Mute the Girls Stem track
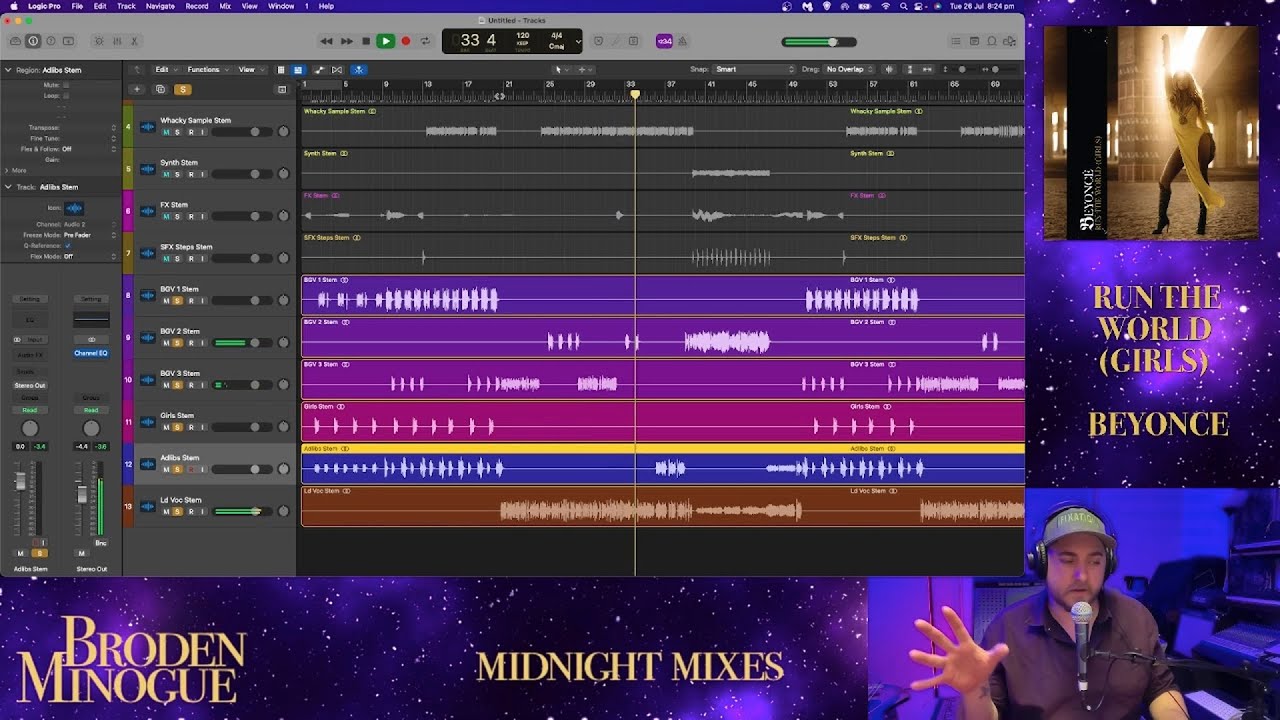 [x=166, y=427]
